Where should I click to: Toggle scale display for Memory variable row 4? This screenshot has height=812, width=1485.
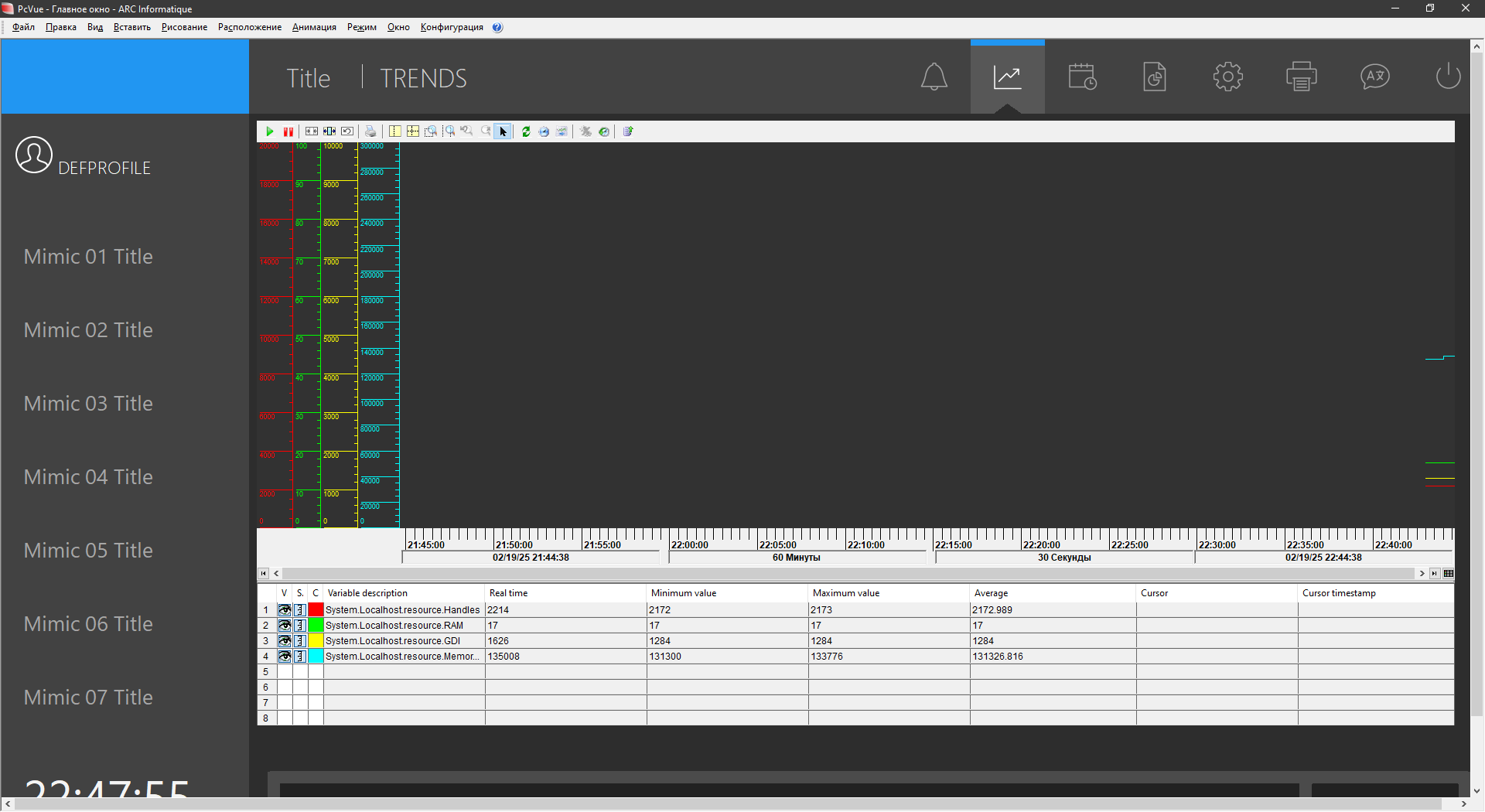coord(300,657)
